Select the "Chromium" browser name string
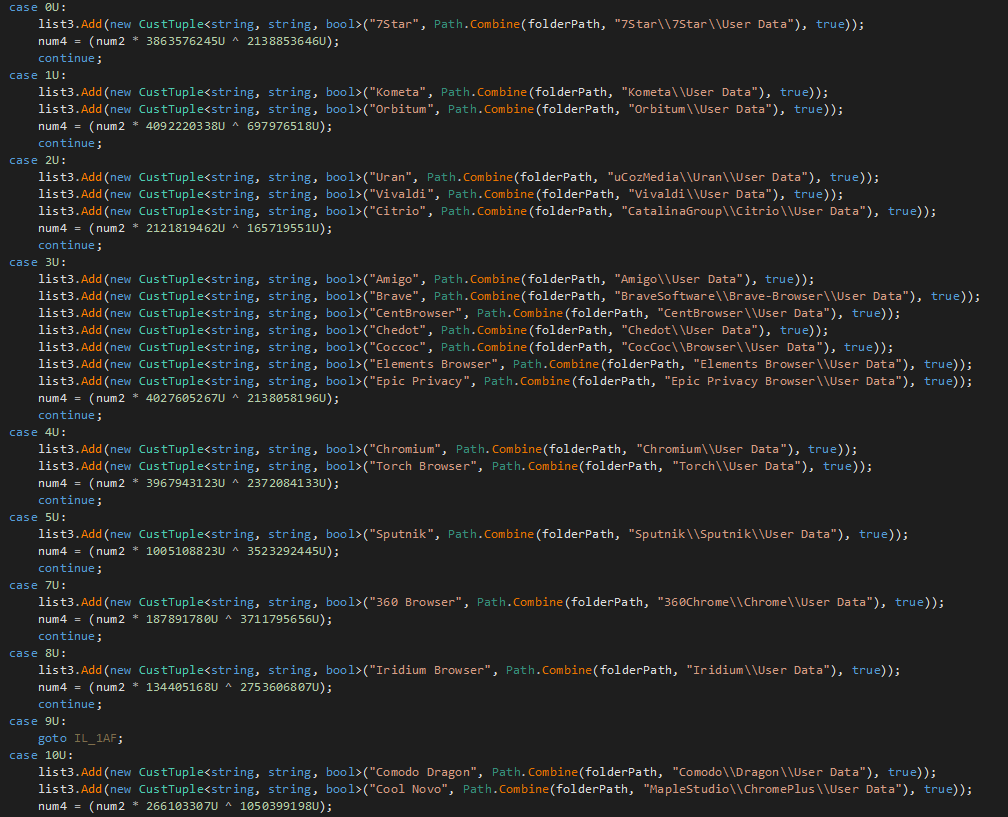Viewport: 1008px width, 817px height. 404,449
